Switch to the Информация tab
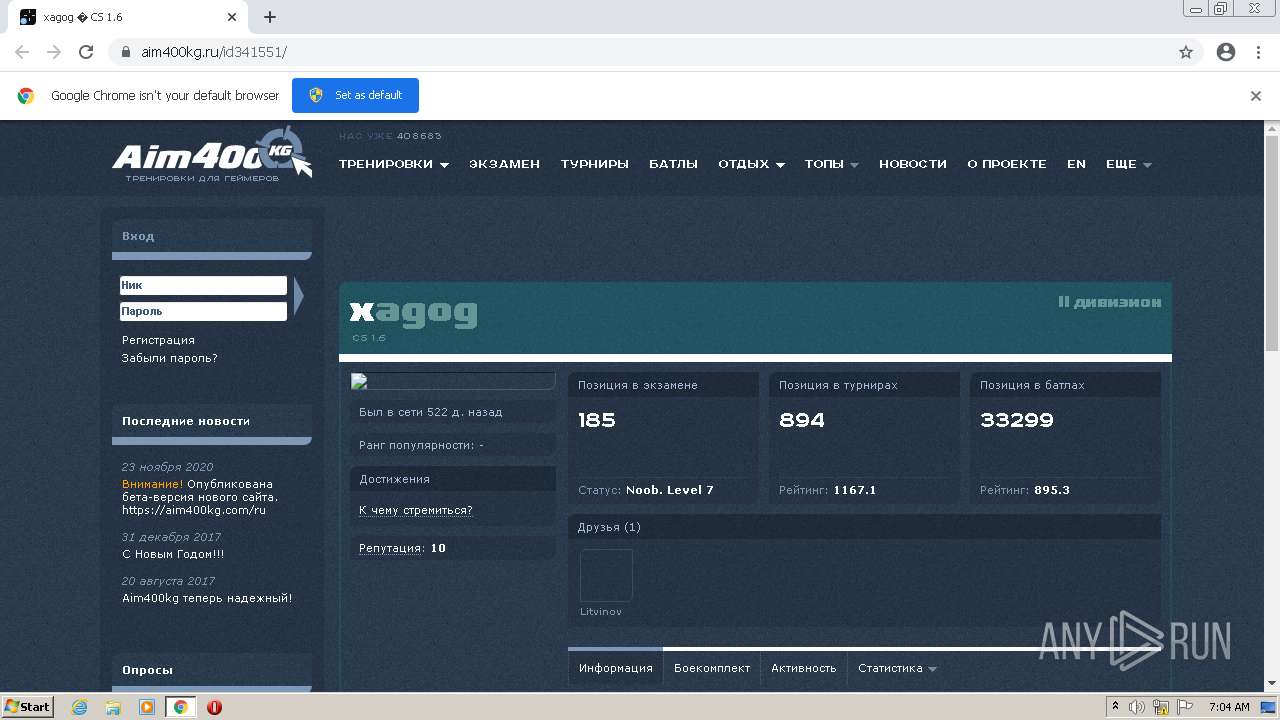1280x720 pixels. 615,668
